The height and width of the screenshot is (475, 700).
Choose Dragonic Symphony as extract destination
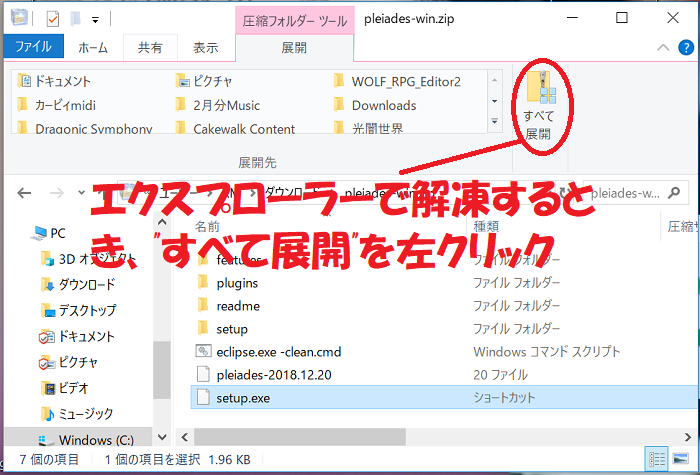pyautogui.click(x=85, y=128)
